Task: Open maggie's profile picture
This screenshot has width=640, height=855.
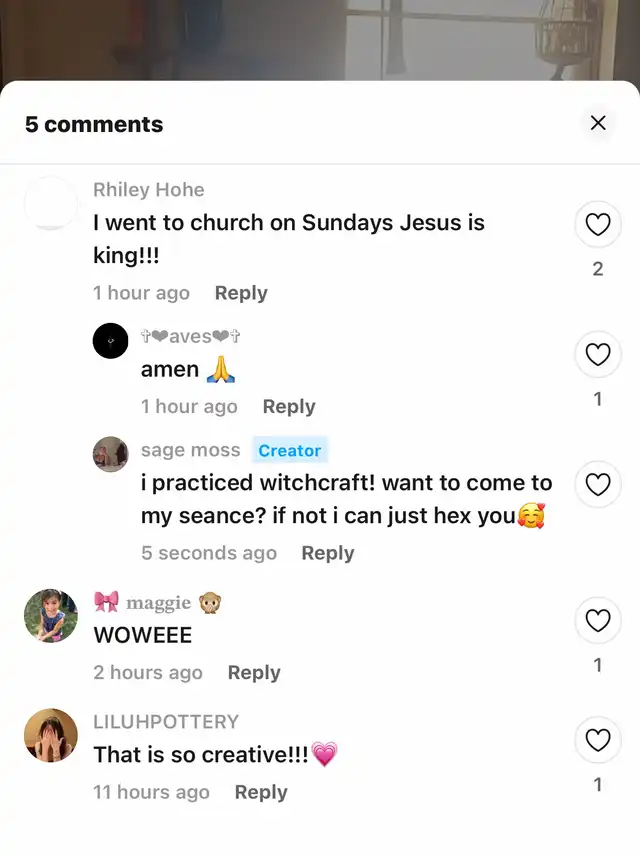Action: tap(50, 615)
